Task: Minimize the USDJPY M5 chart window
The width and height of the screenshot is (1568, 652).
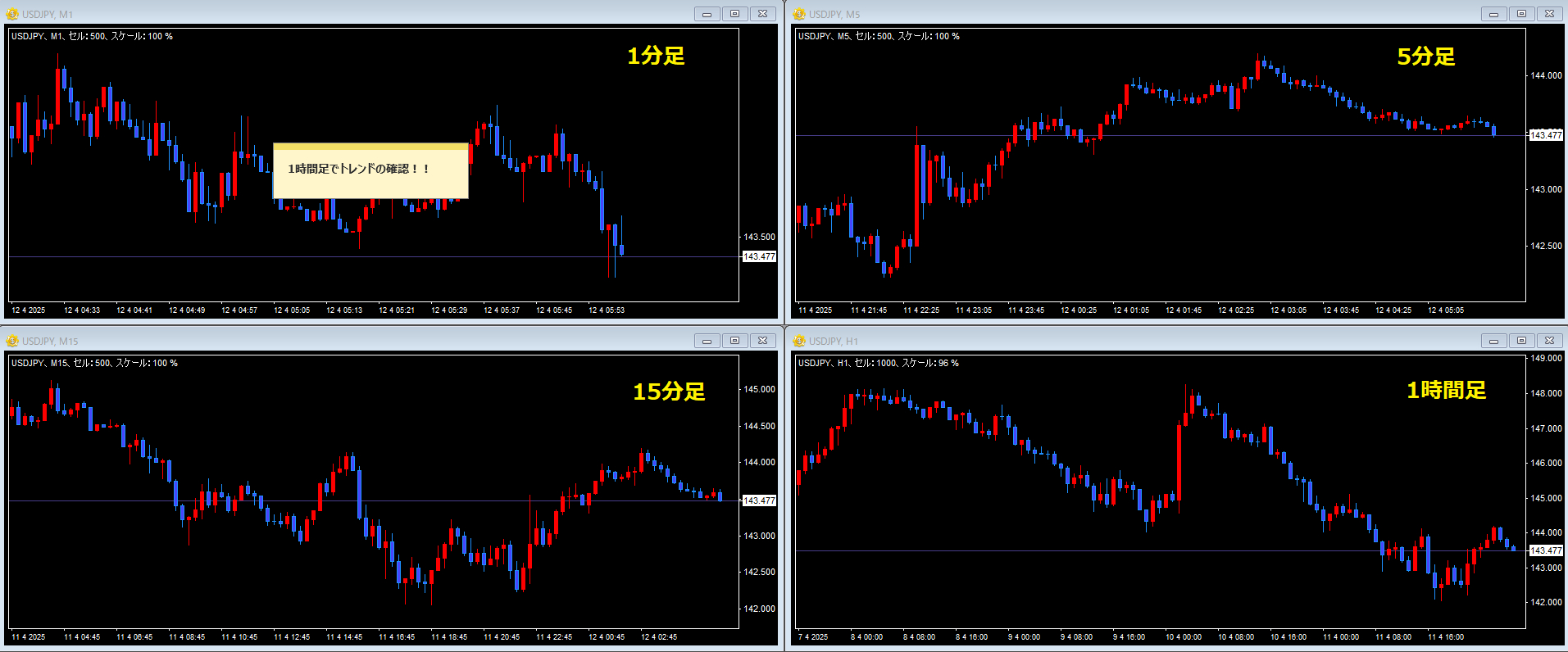Action: coord(1494,14)
